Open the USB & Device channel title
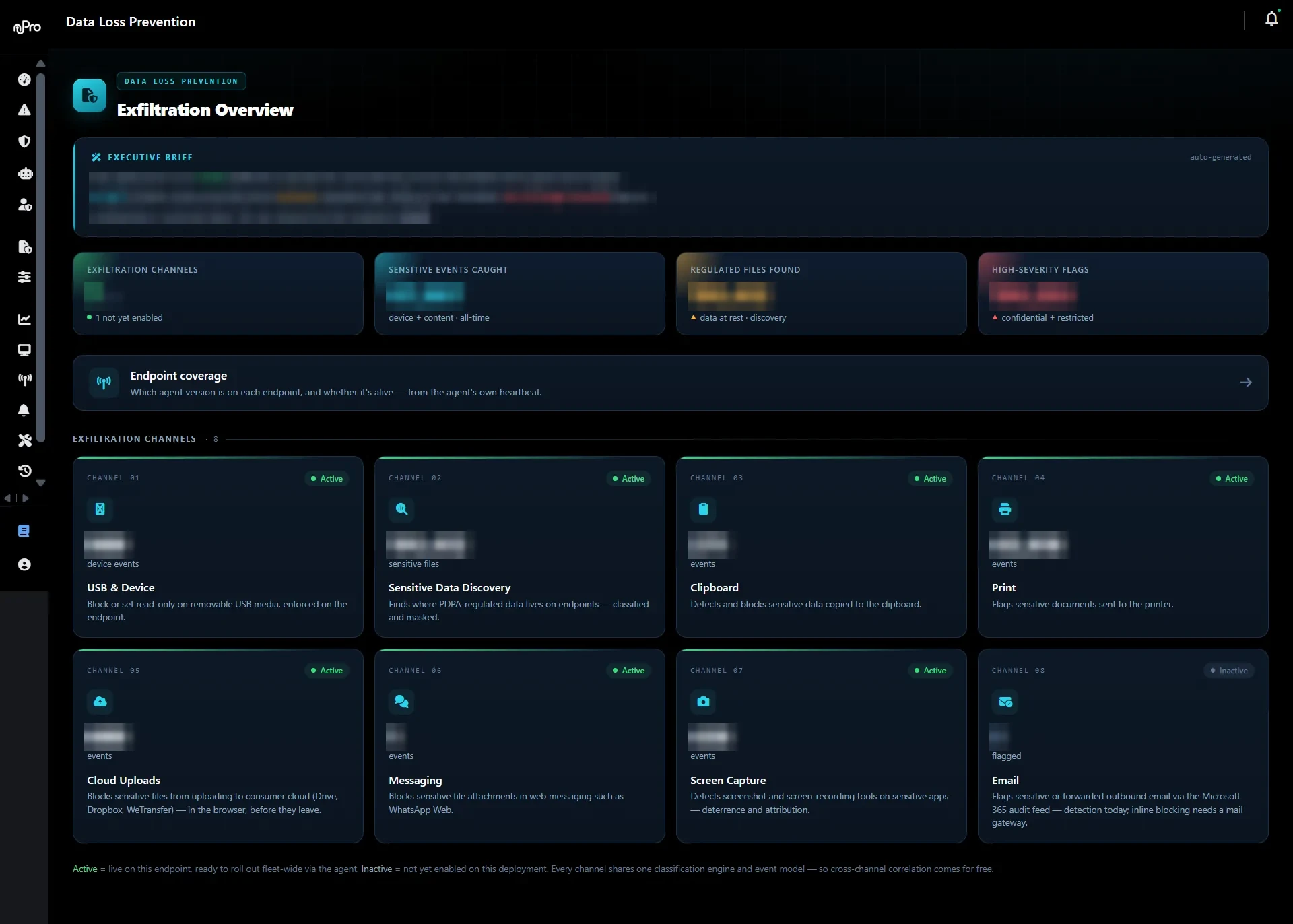 [x=121, y=588]
